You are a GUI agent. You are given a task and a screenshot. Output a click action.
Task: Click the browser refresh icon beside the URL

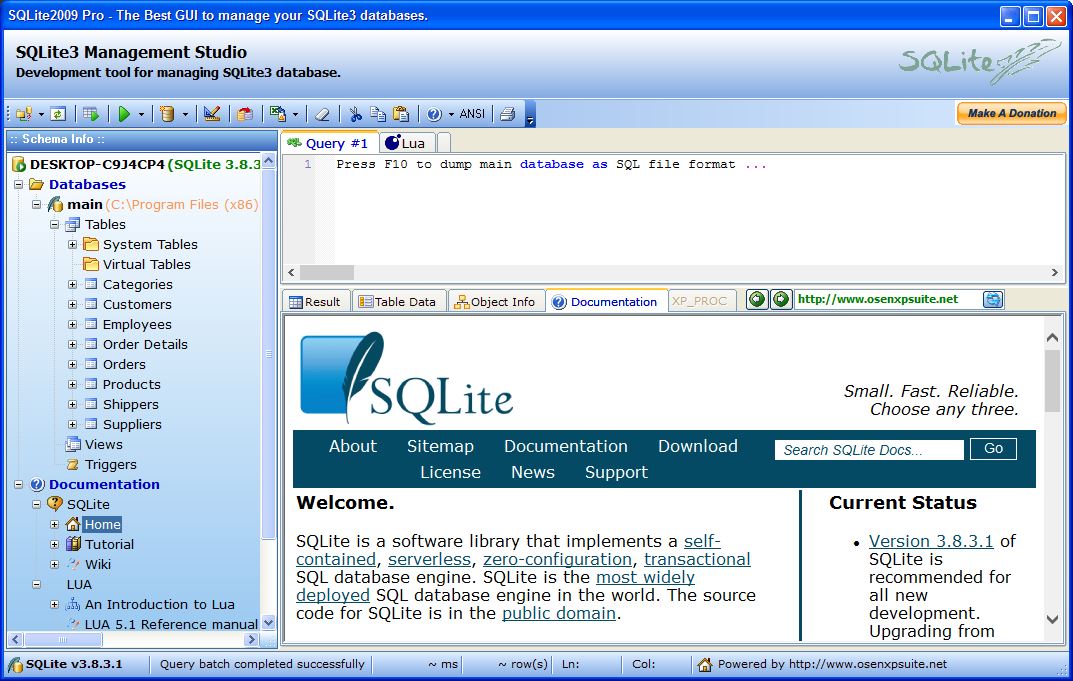coord(992,299)
